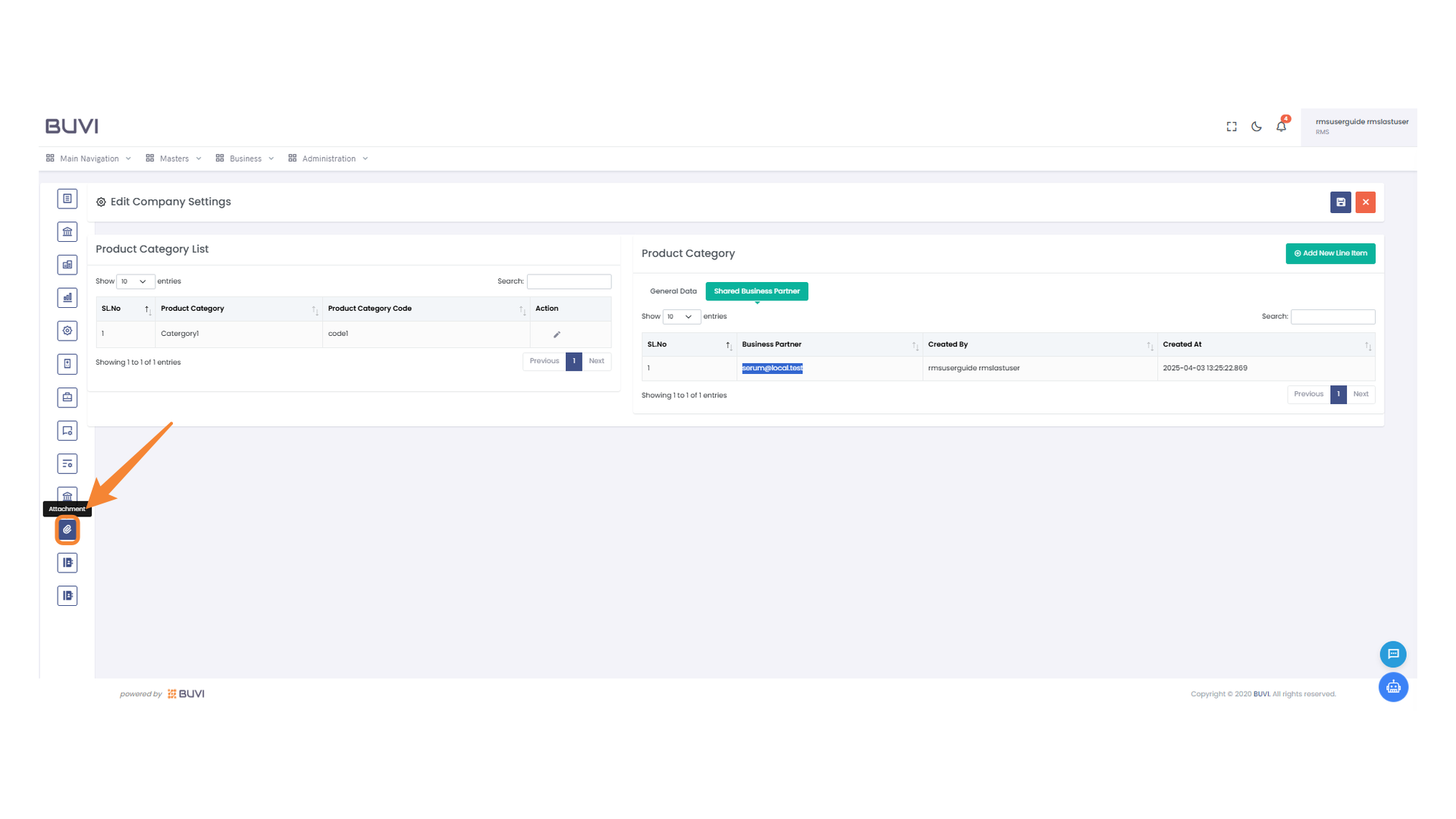Switch to the Shared Business Partner tab
Image resolution: width=1456 pixels, height=819 pixels.
(x=756, y=291)
